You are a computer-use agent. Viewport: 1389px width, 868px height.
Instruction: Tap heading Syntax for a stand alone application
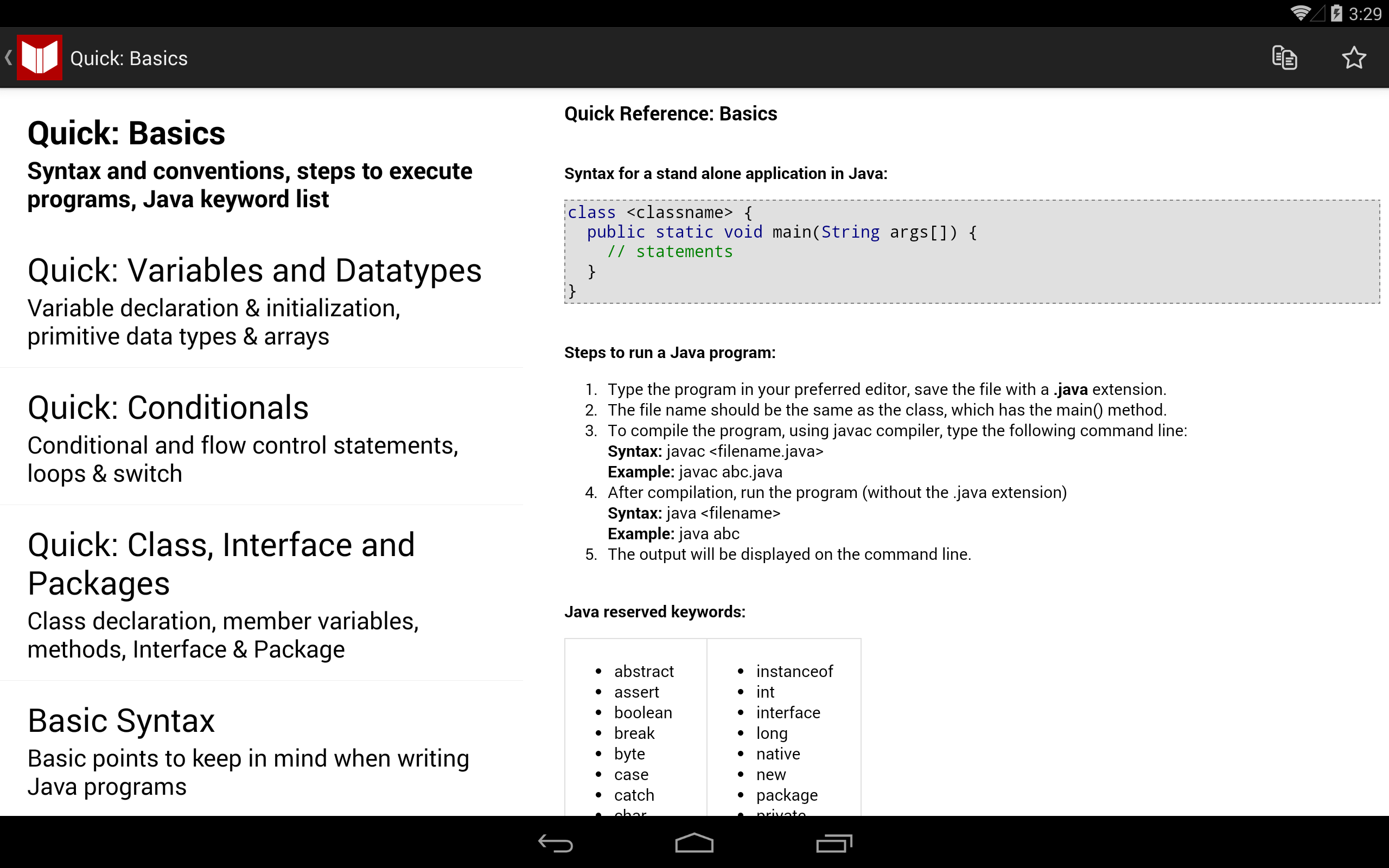pos(725,174)
